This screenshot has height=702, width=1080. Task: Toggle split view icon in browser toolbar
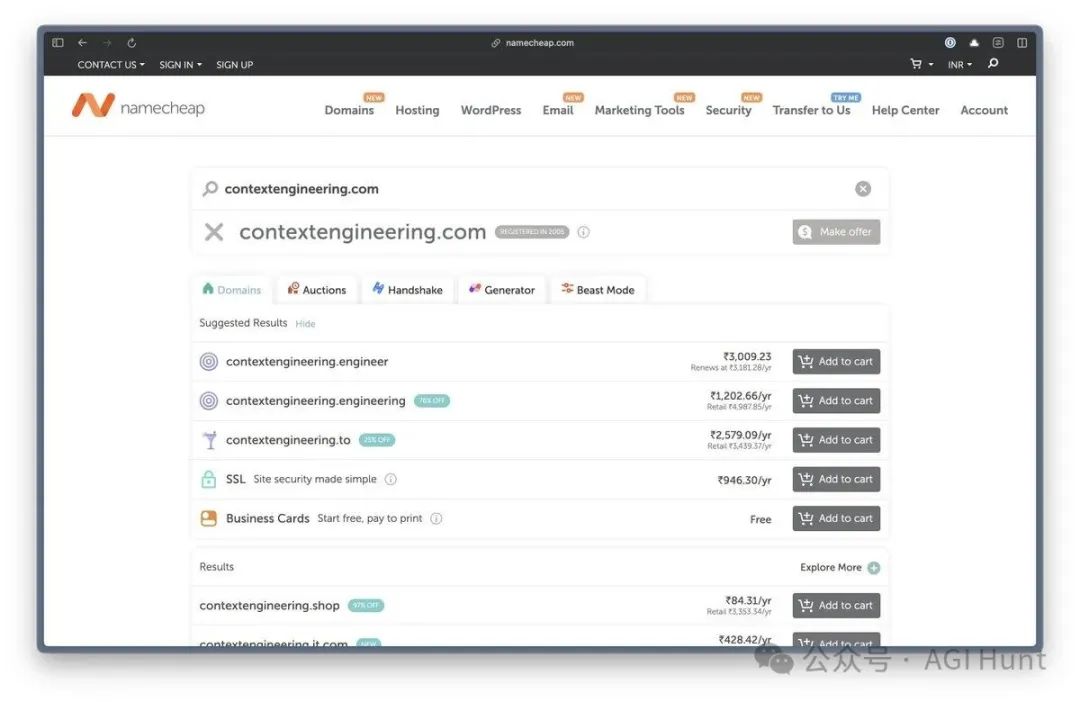pyautogui.click(x=1022, y=43)
